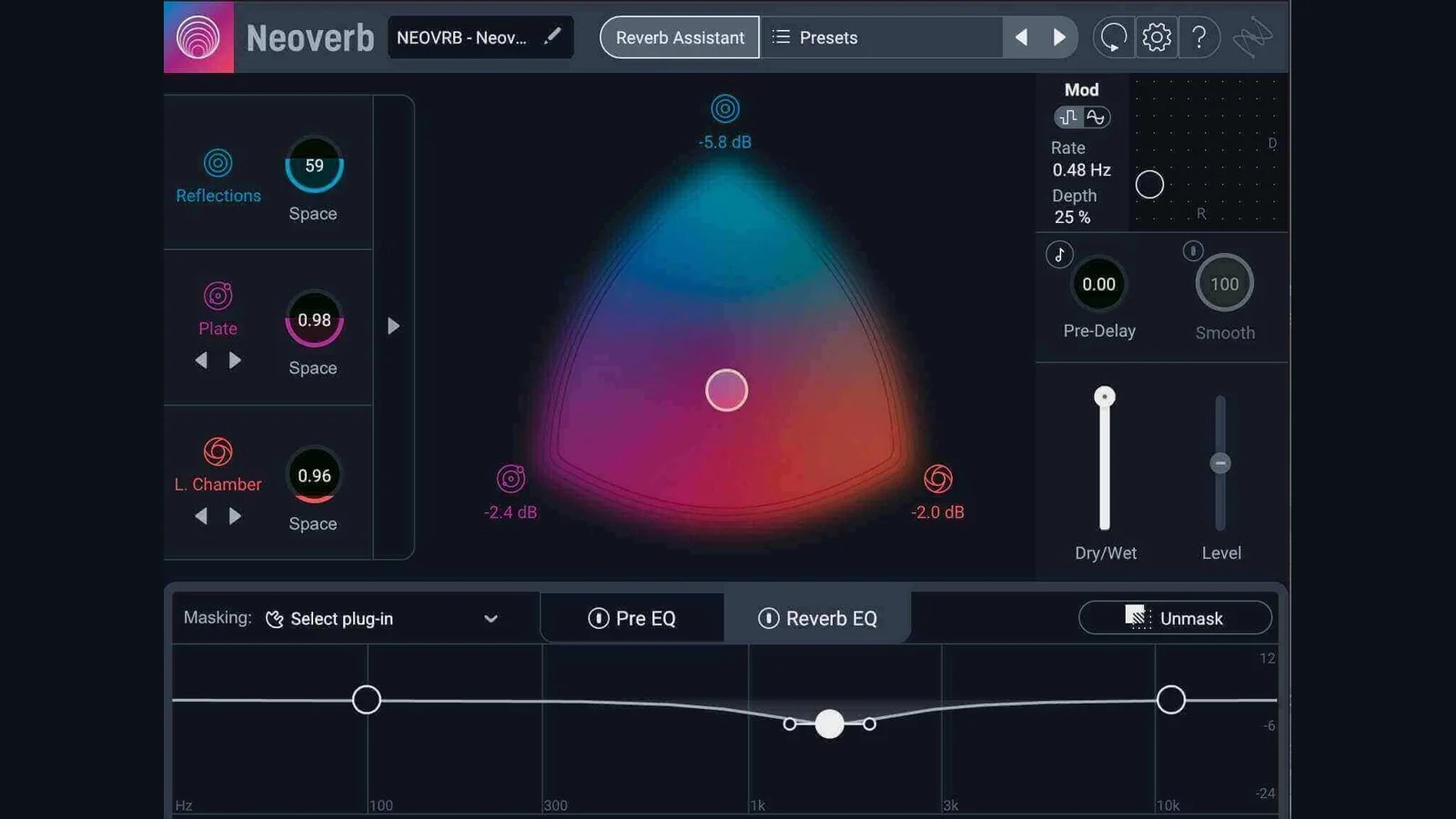This screenshot has height=819, width=1456.
Task: Click the Neoverb logo icon
Action: coord(198,37)
